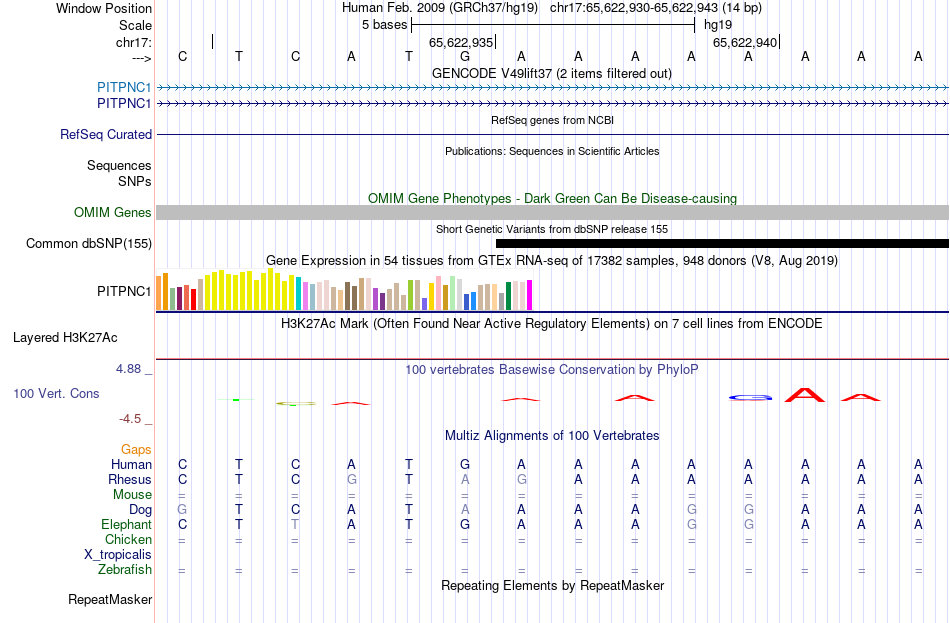Click the Basewise Conservation by PhyloP title
Viewport: 950px width, 623px height.
click(x=552, y=370)
